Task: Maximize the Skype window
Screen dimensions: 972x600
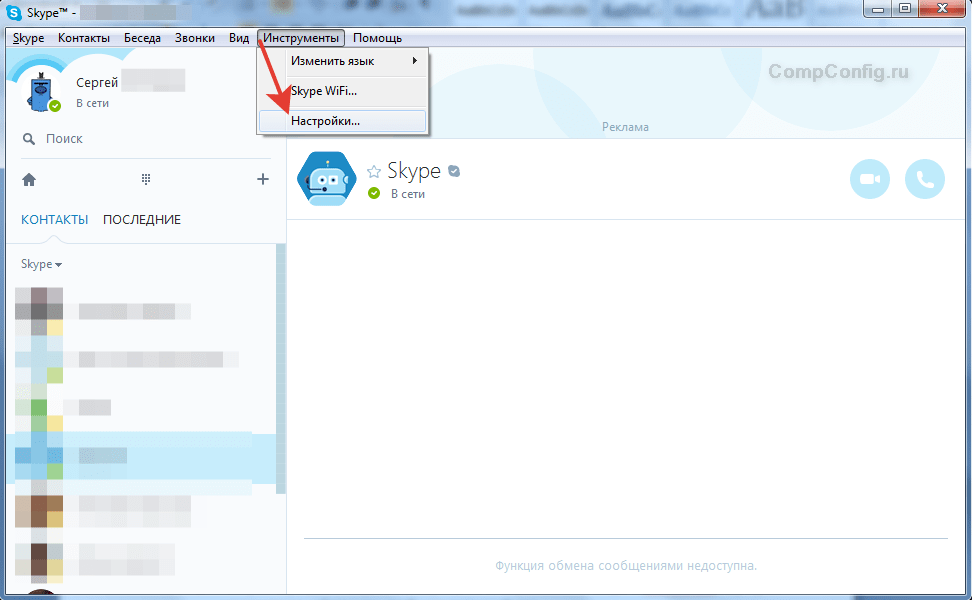Action: coord(905,9)
